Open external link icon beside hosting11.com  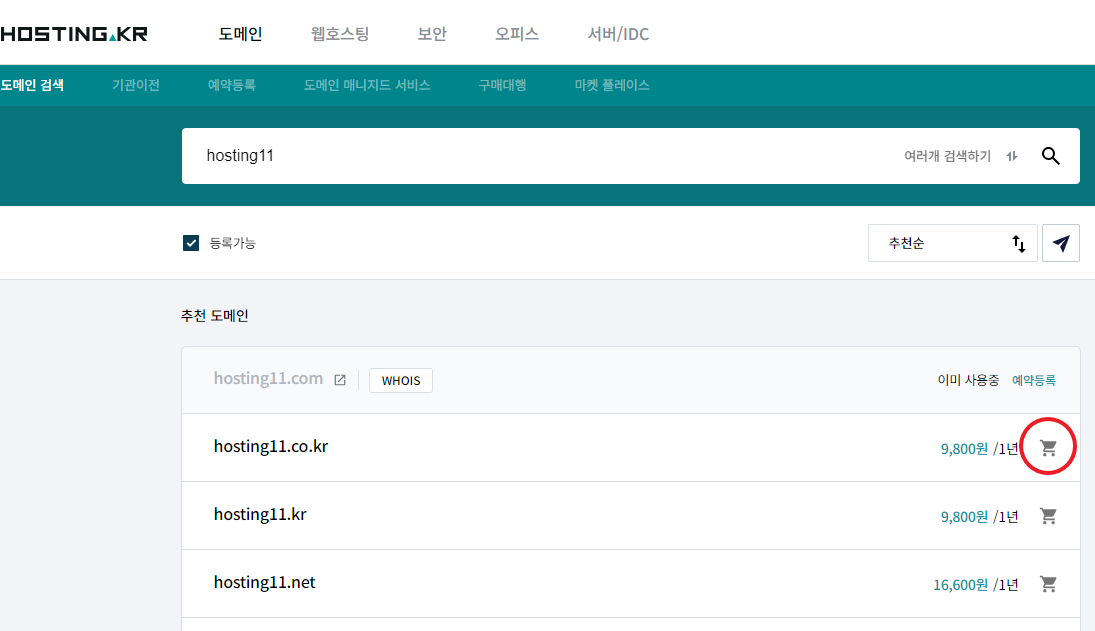[340, 380]
